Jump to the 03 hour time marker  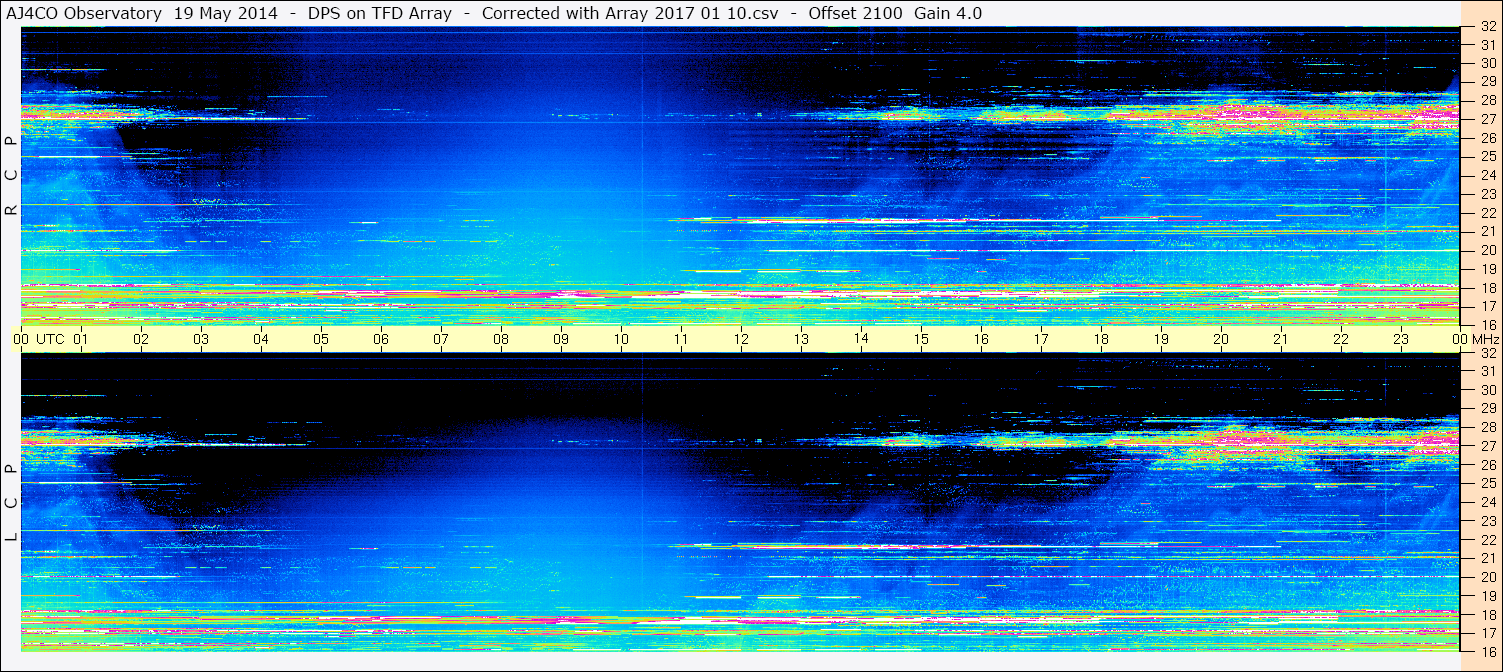point(201,340)
